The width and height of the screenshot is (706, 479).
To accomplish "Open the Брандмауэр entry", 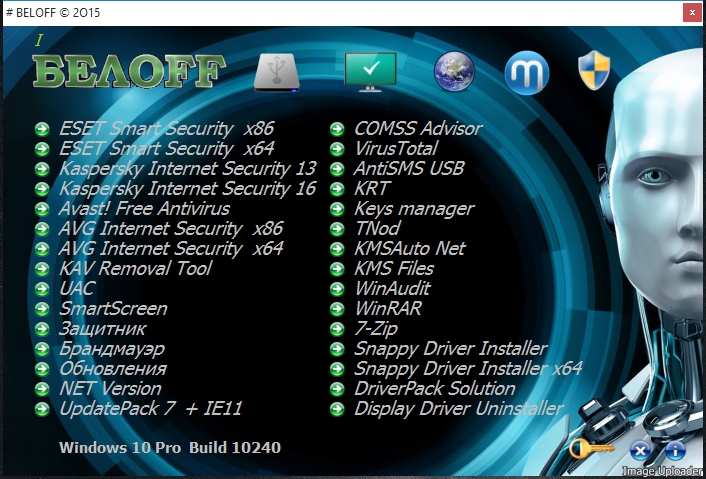I will pyautogui.click(x=112, y=349).
